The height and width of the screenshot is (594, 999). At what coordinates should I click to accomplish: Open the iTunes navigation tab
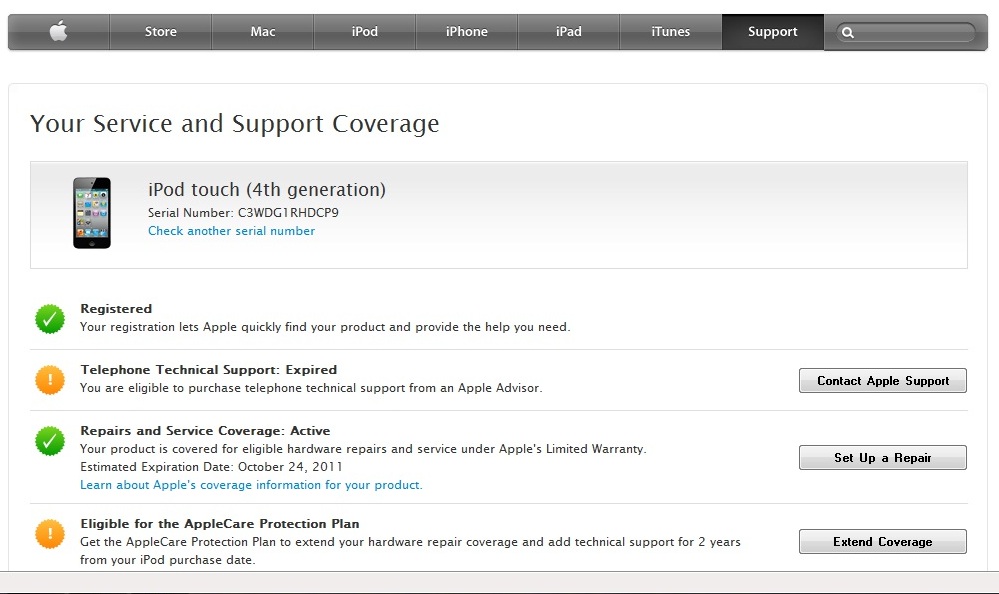pos(670,32)
